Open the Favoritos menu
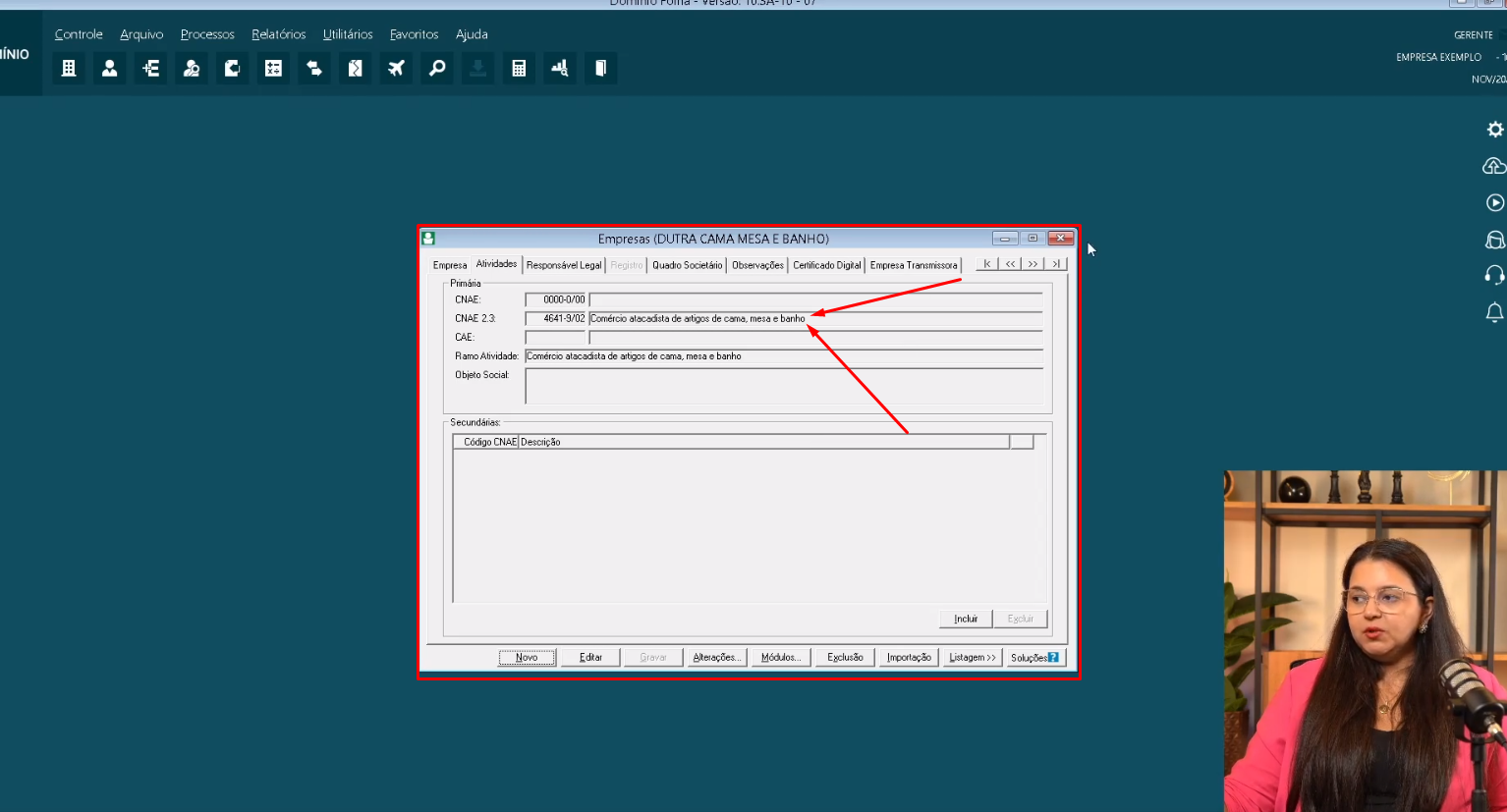 415,34
